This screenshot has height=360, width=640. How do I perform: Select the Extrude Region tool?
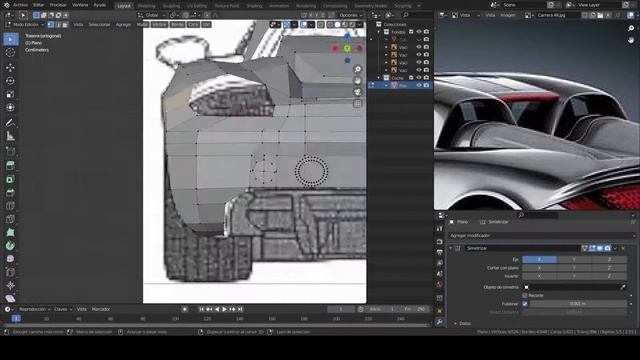pos(11,165)
